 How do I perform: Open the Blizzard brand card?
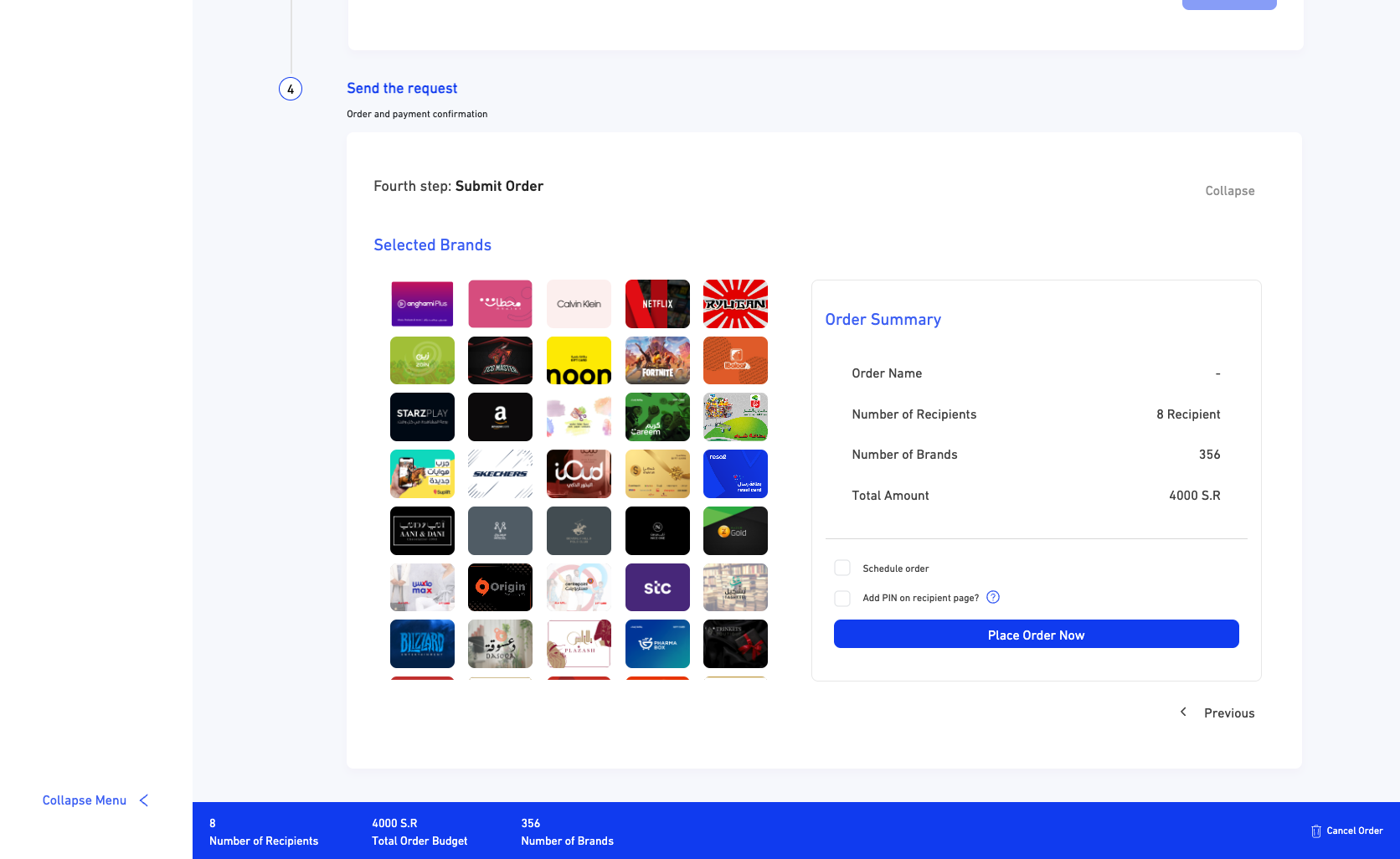tap(422, 644)
